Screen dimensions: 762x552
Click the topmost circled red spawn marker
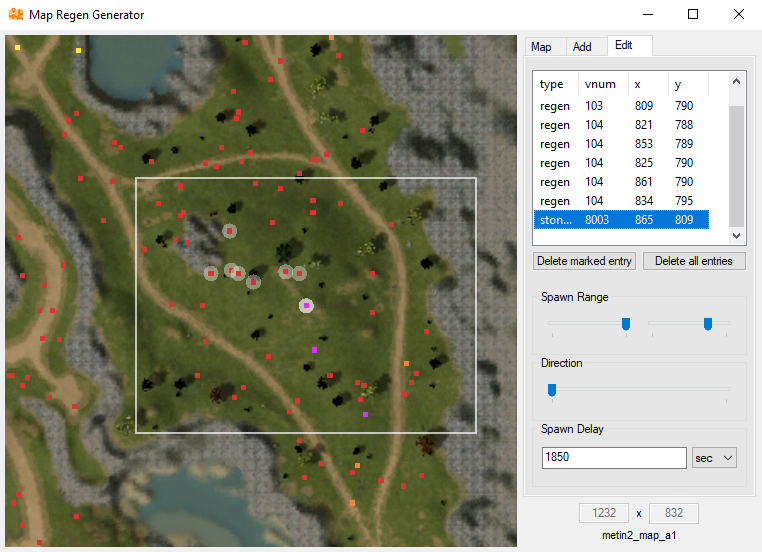tap(229, 231)
